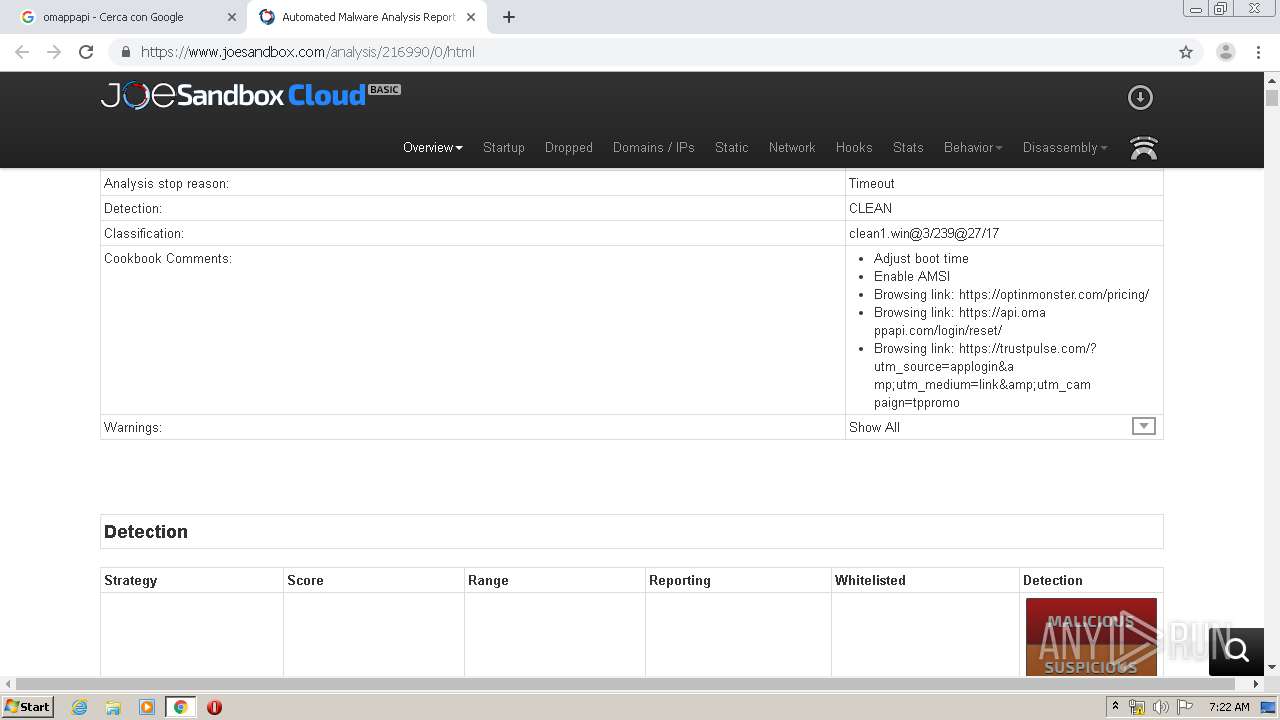Go to the Stats section
Viewport: 1280px width, 720px height.
point(908,147)
